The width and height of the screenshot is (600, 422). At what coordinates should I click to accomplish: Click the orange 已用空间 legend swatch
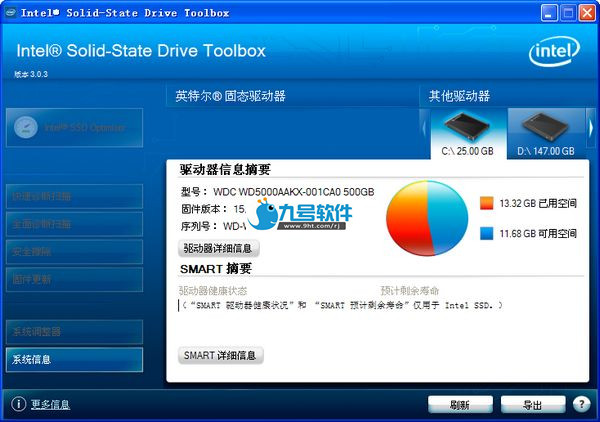tap(487, 203)
